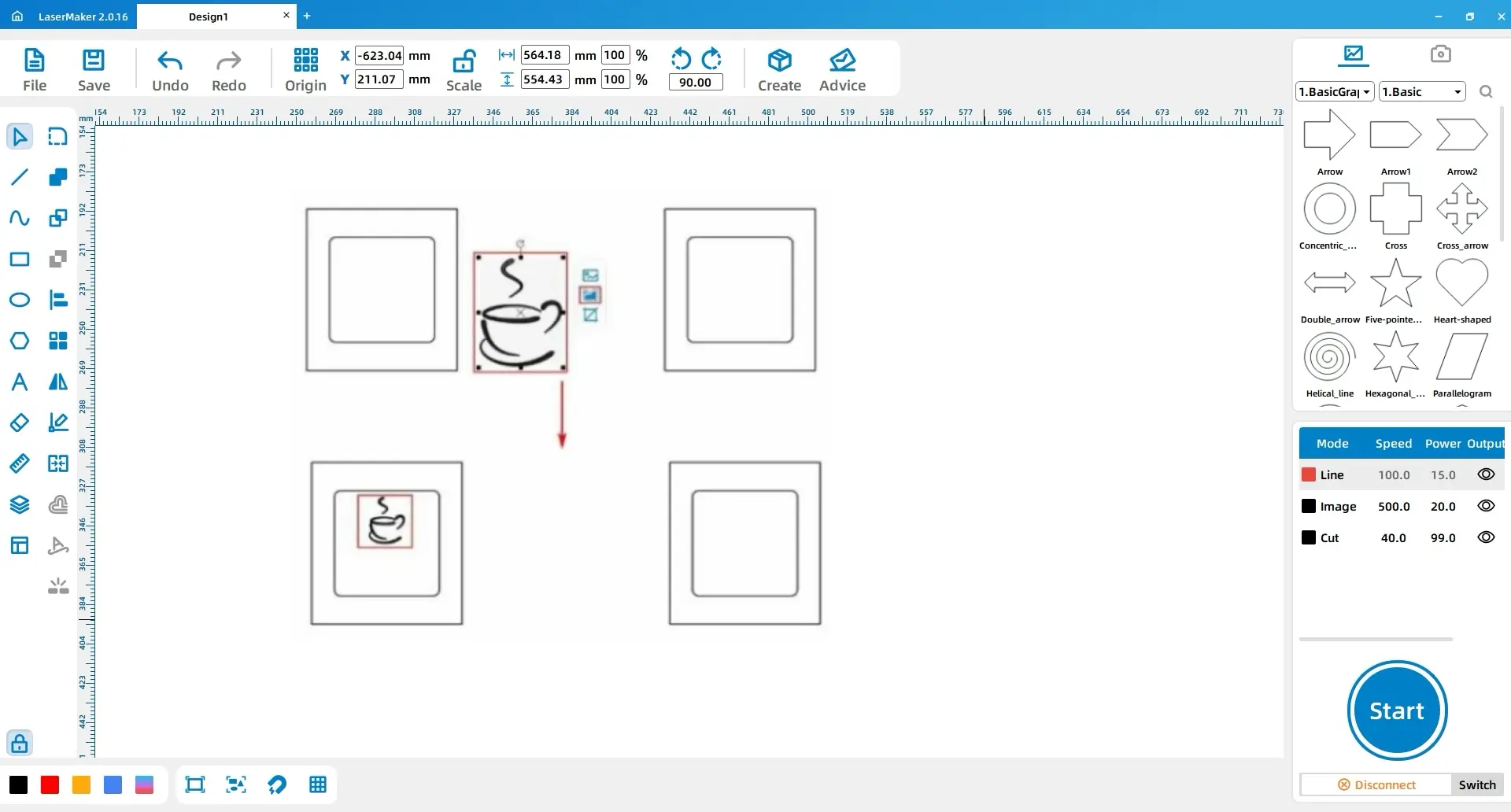
Task: Toggle visibility of the Image layer
Action: tap(1486, 506)
